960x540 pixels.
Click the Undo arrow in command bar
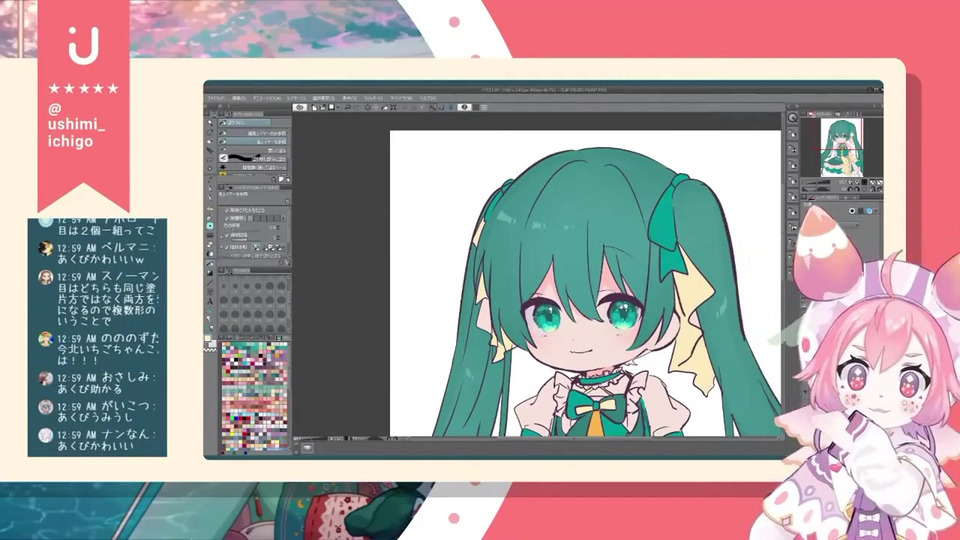pos(348,107)
